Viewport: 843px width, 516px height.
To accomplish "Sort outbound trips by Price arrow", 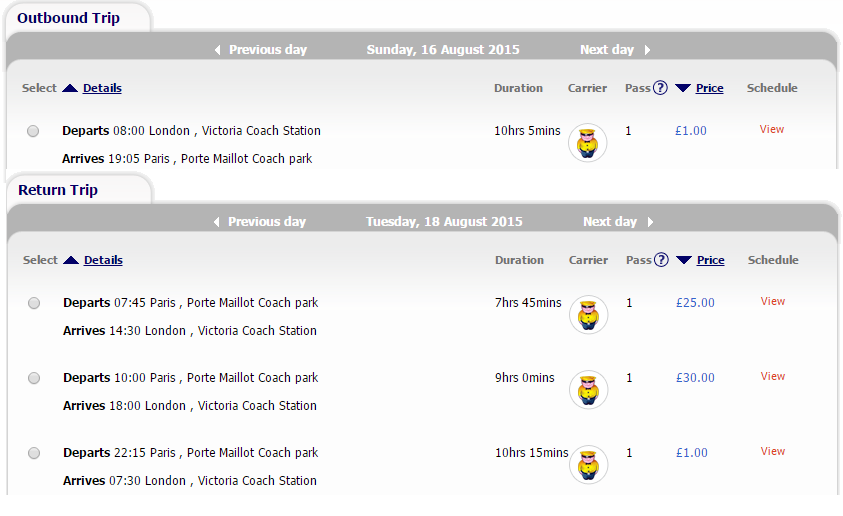I will pos(683,88).
